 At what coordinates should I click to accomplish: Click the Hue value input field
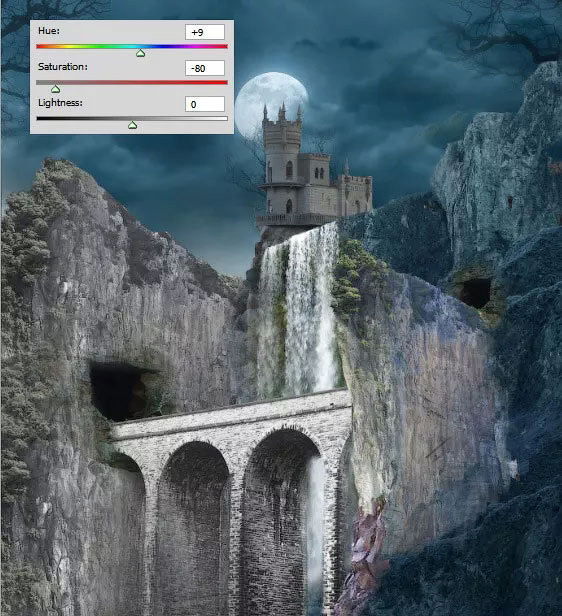pos(205,32)
